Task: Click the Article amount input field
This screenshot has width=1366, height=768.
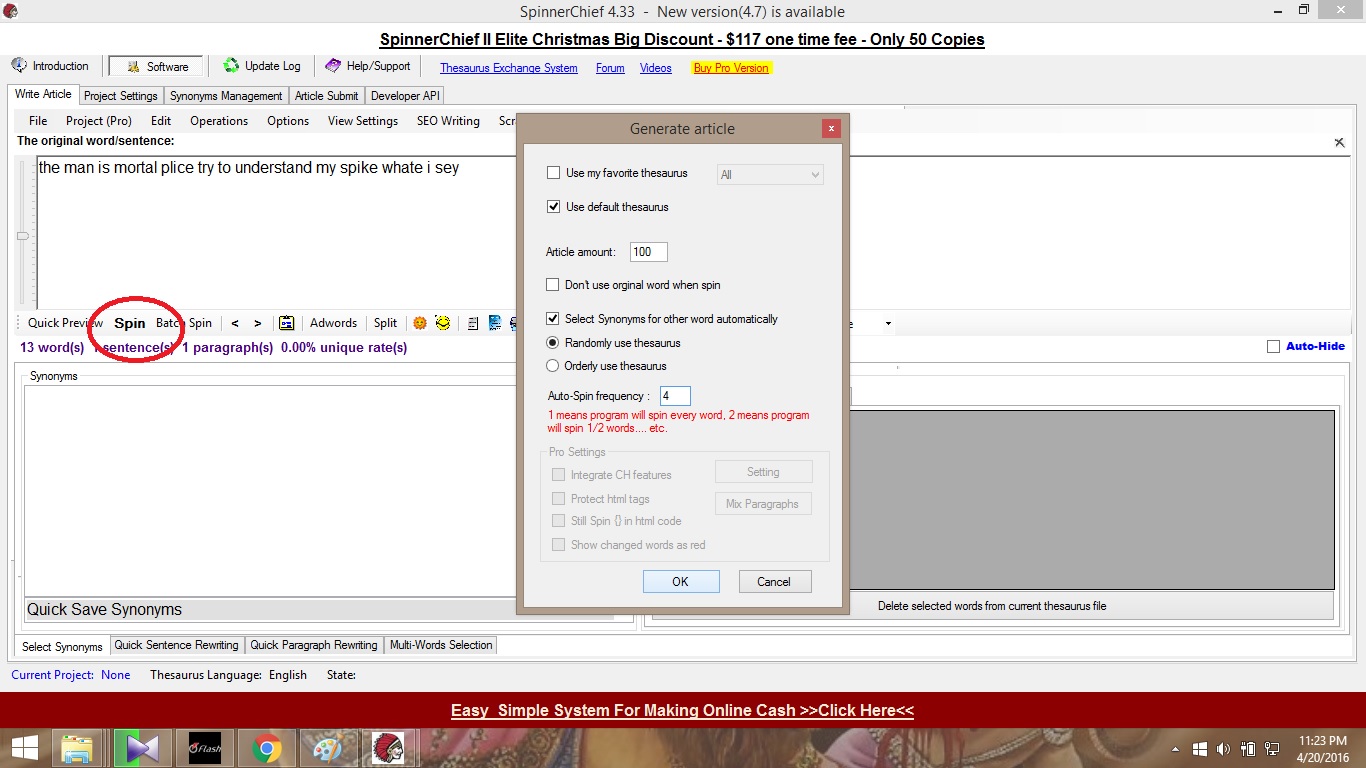Action: (x=649, y=252)
